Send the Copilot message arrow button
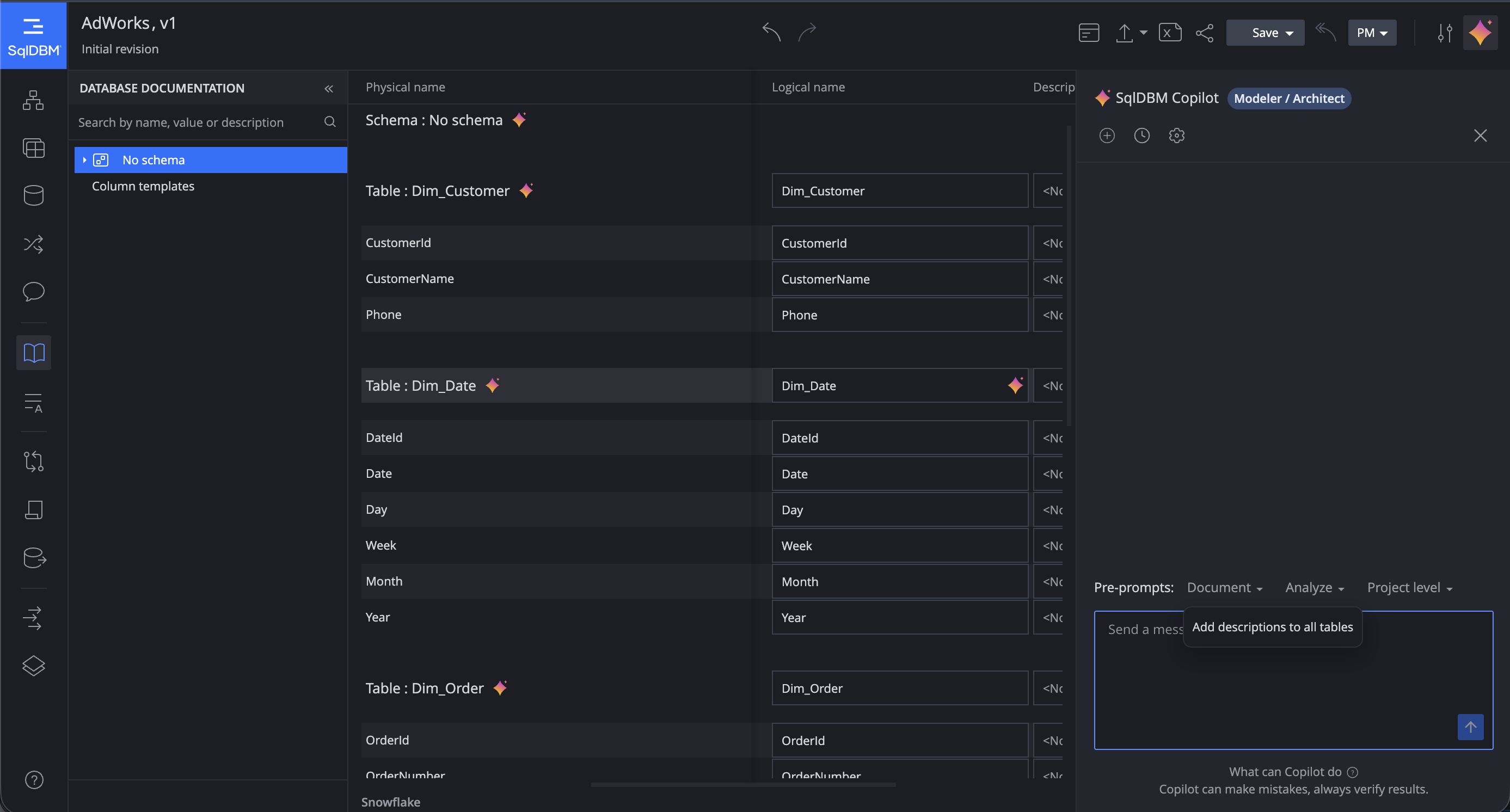The height and width of the screenshot is (812, 1510). [x=1470, y=727]
